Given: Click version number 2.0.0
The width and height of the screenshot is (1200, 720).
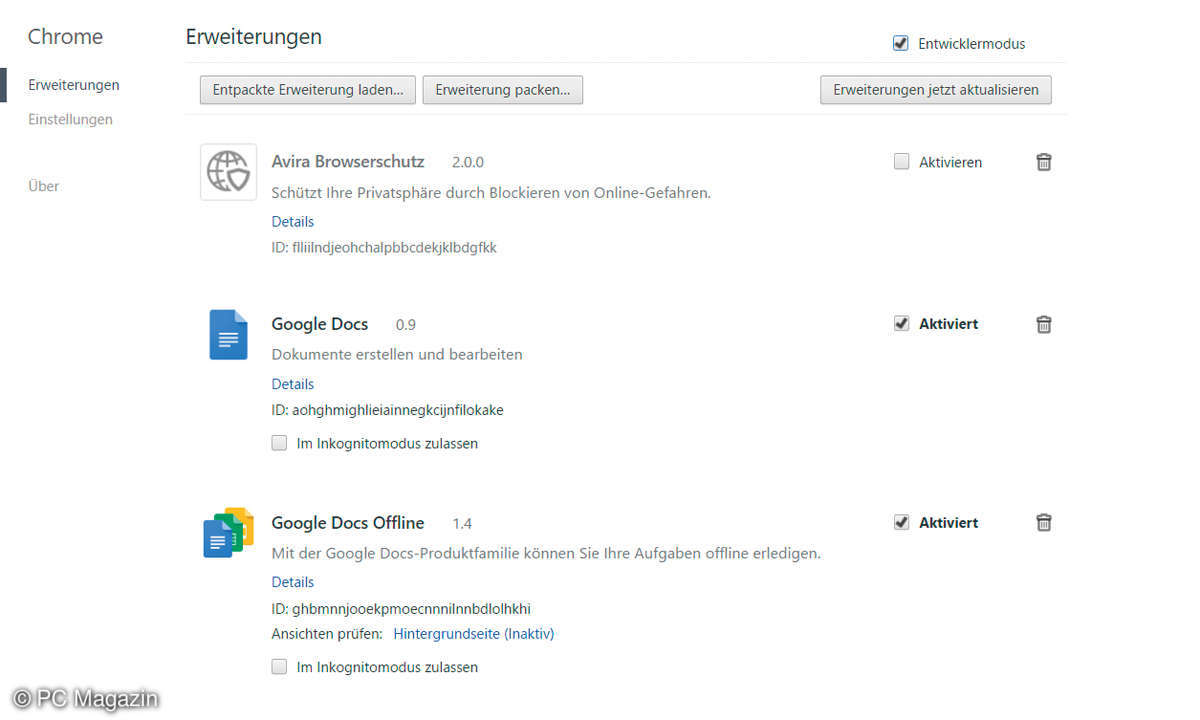Looking at the screenshot, I should [x=468, y=162].
